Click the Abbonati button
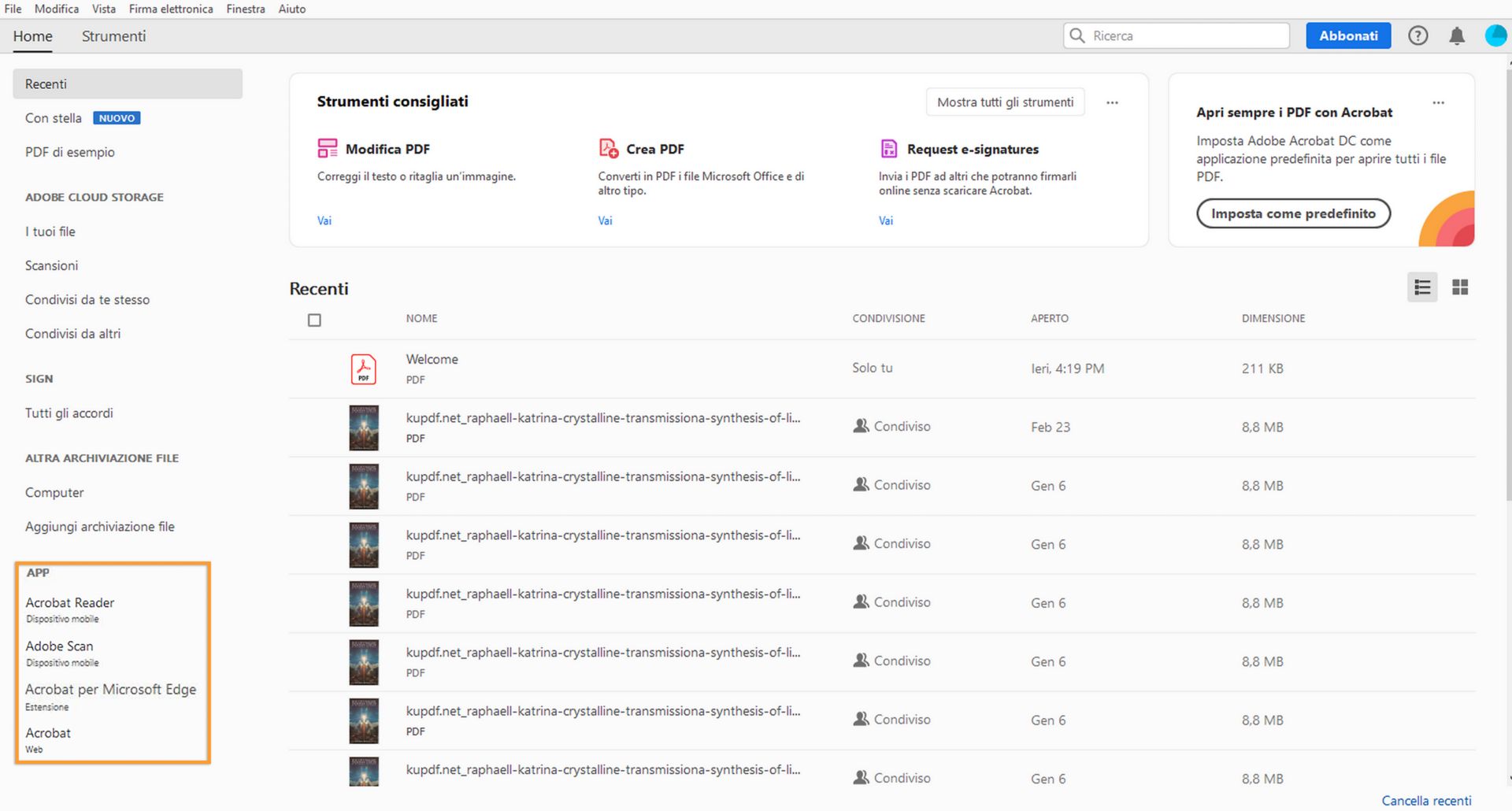This screenshot has height=811, width=1512. pyautogui.click(x=1348, y=35)
